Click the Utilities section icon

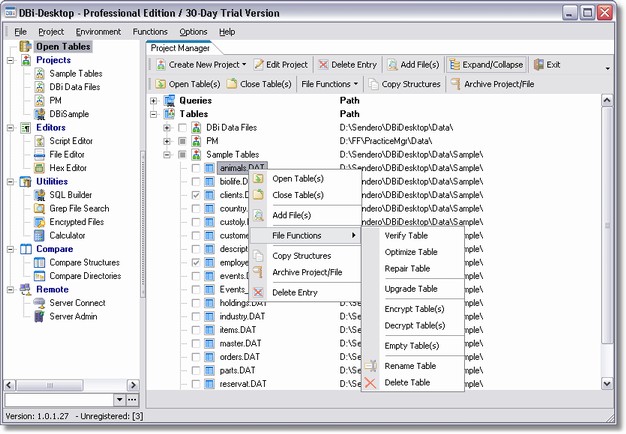tap(26, 182)
